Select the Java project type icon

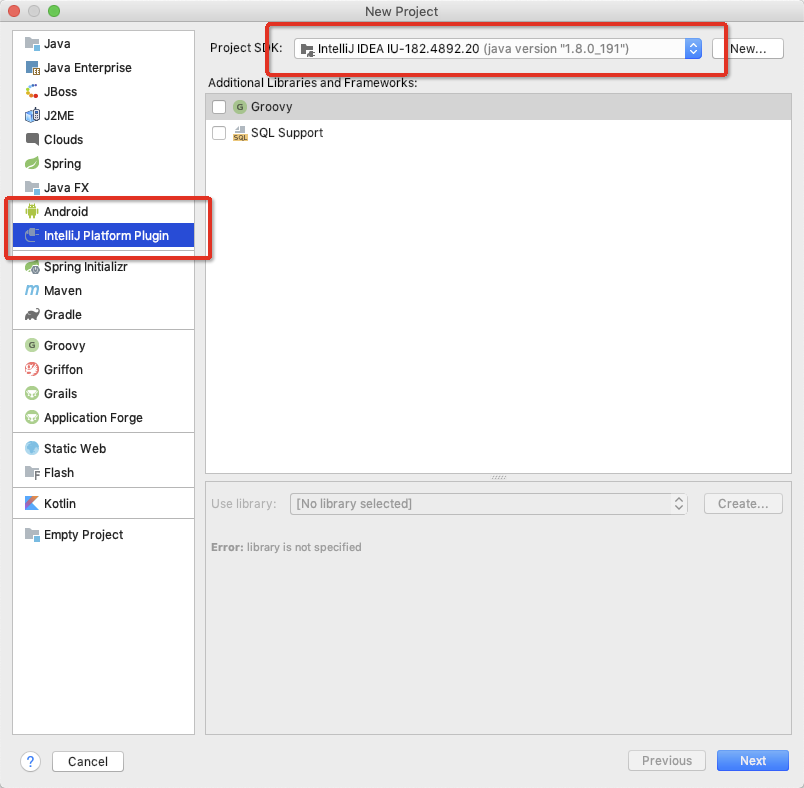tap(32, 44)
